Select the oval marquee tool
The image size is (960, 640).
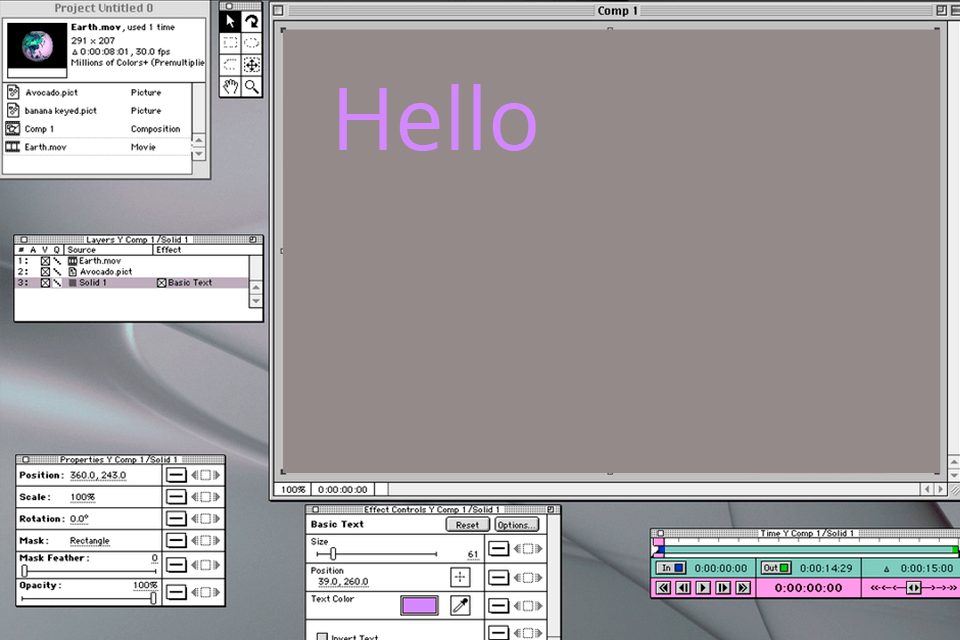251,42
